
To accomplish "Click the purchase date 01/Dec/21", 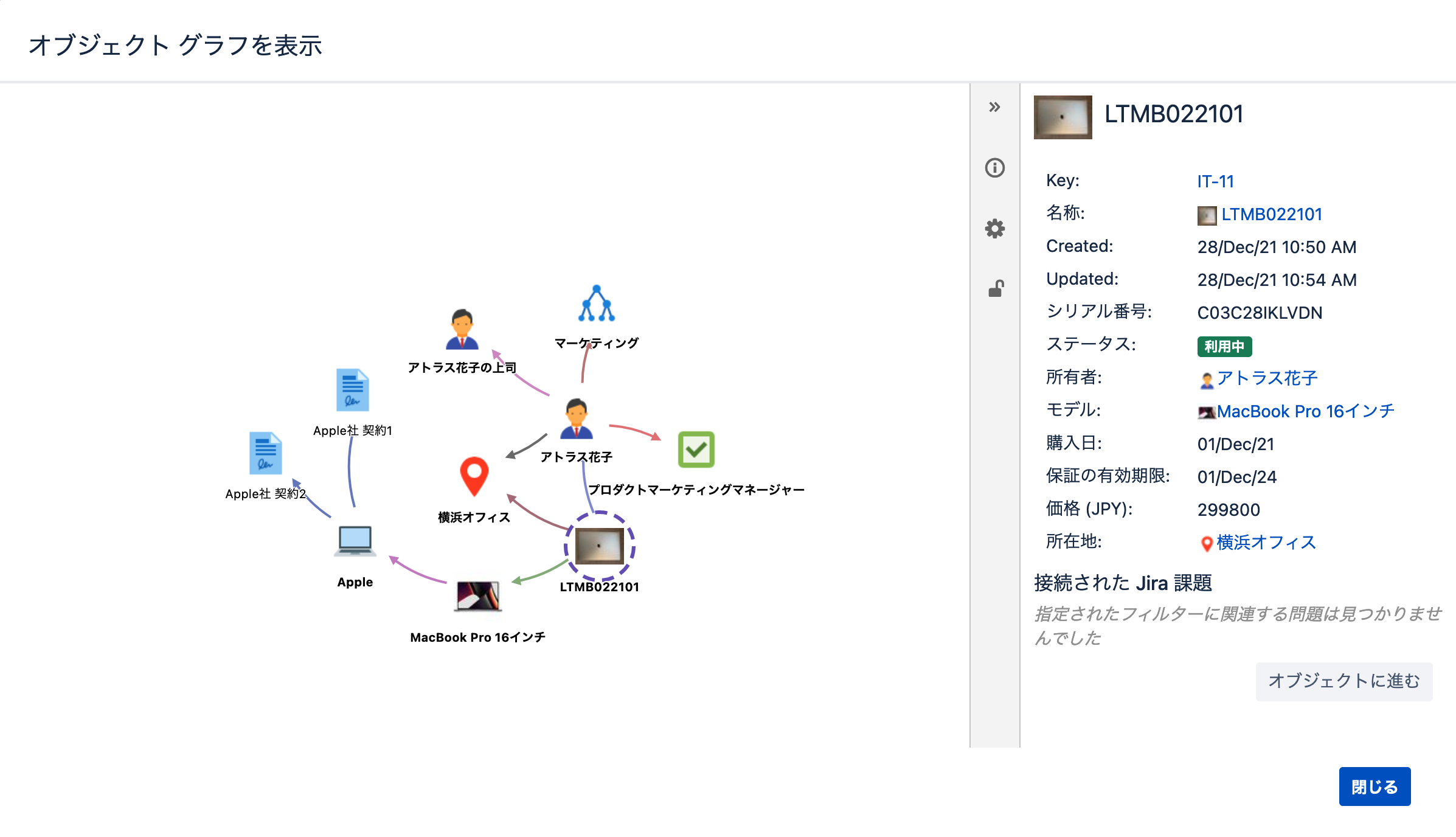I will pyautogui.click(x=1236, y=444).
